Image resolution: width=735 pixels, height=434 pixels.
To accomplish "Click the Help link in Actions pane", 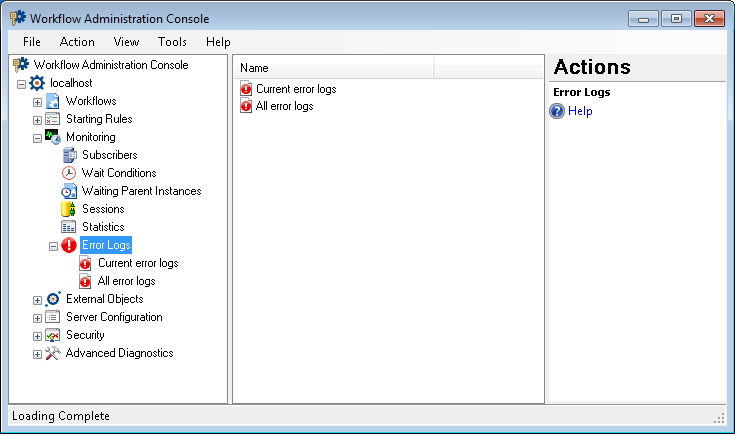I will pyautogui.click(x=580, y=111).
